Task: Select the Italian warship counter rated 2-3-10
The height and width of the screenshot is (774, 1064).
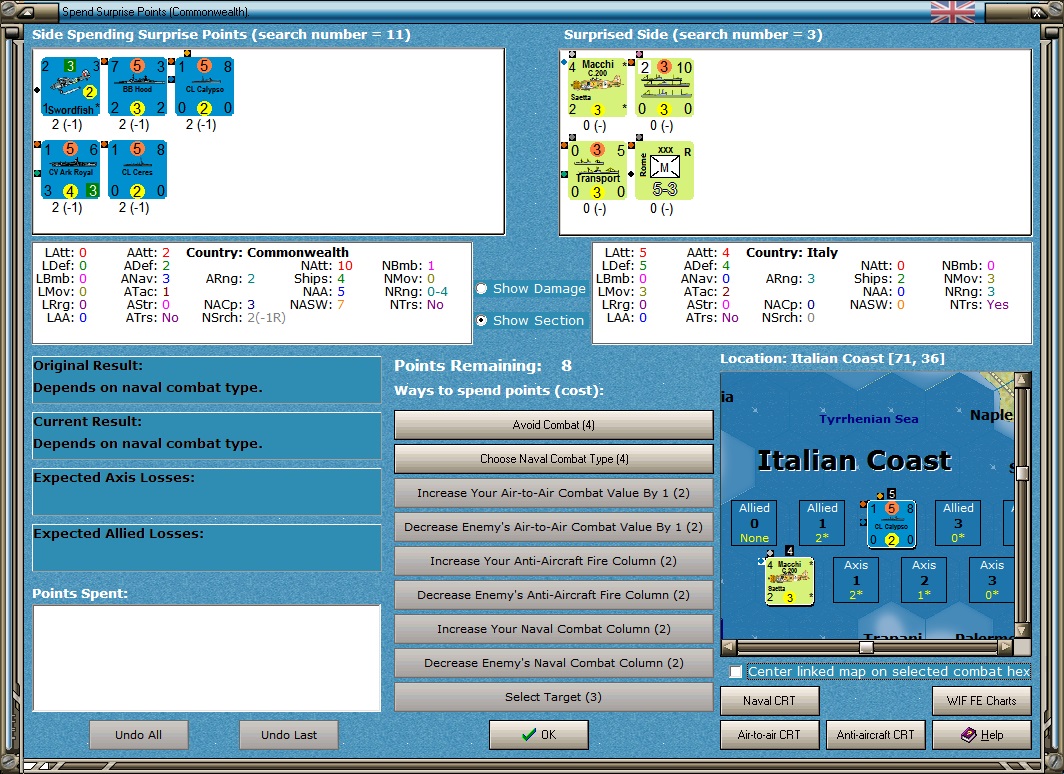Action: pyautogui.click(x=664, y=87)
